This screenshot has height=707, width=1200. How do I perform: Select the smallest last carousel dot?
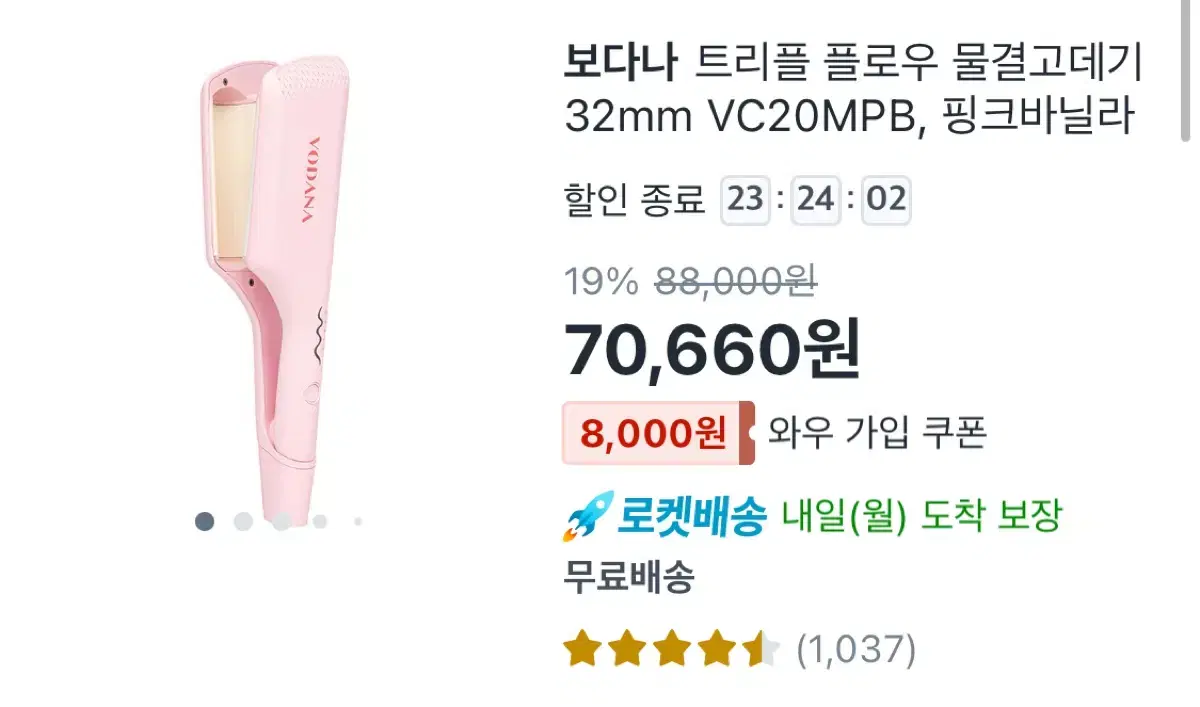point(358,521)
